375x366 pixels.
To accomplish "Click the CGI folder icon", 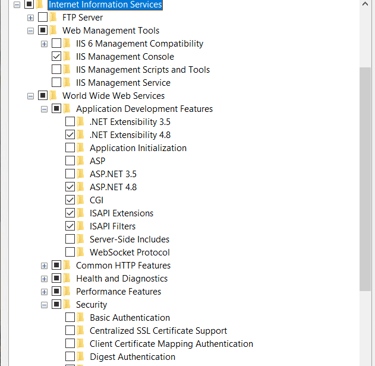I will (81, 200).
